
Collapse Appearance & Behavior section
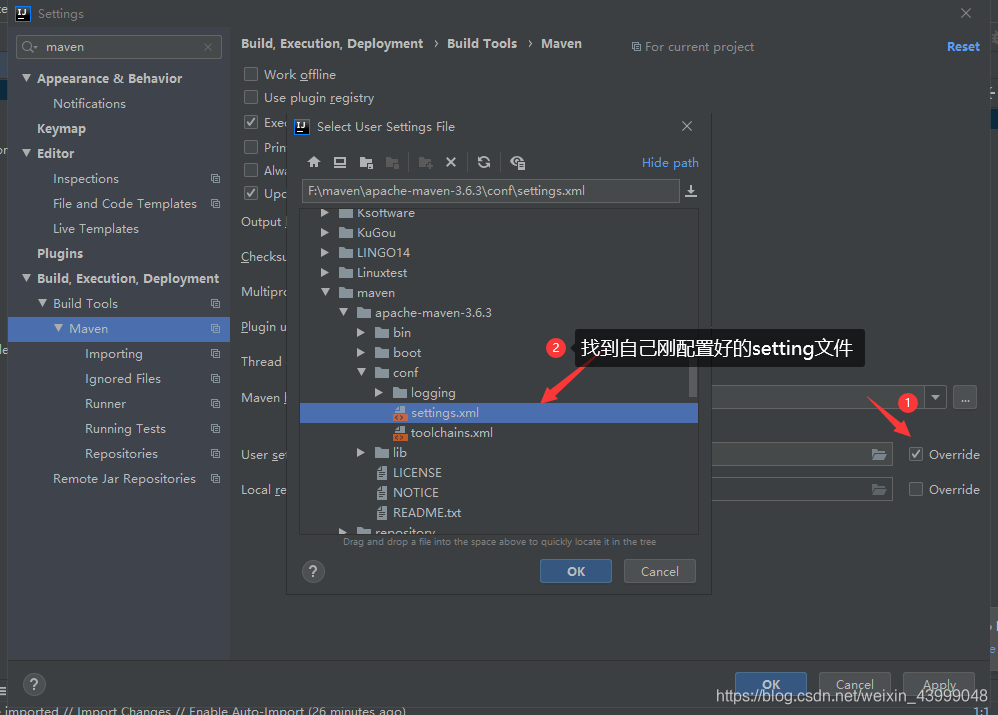(x=27, y=78)
